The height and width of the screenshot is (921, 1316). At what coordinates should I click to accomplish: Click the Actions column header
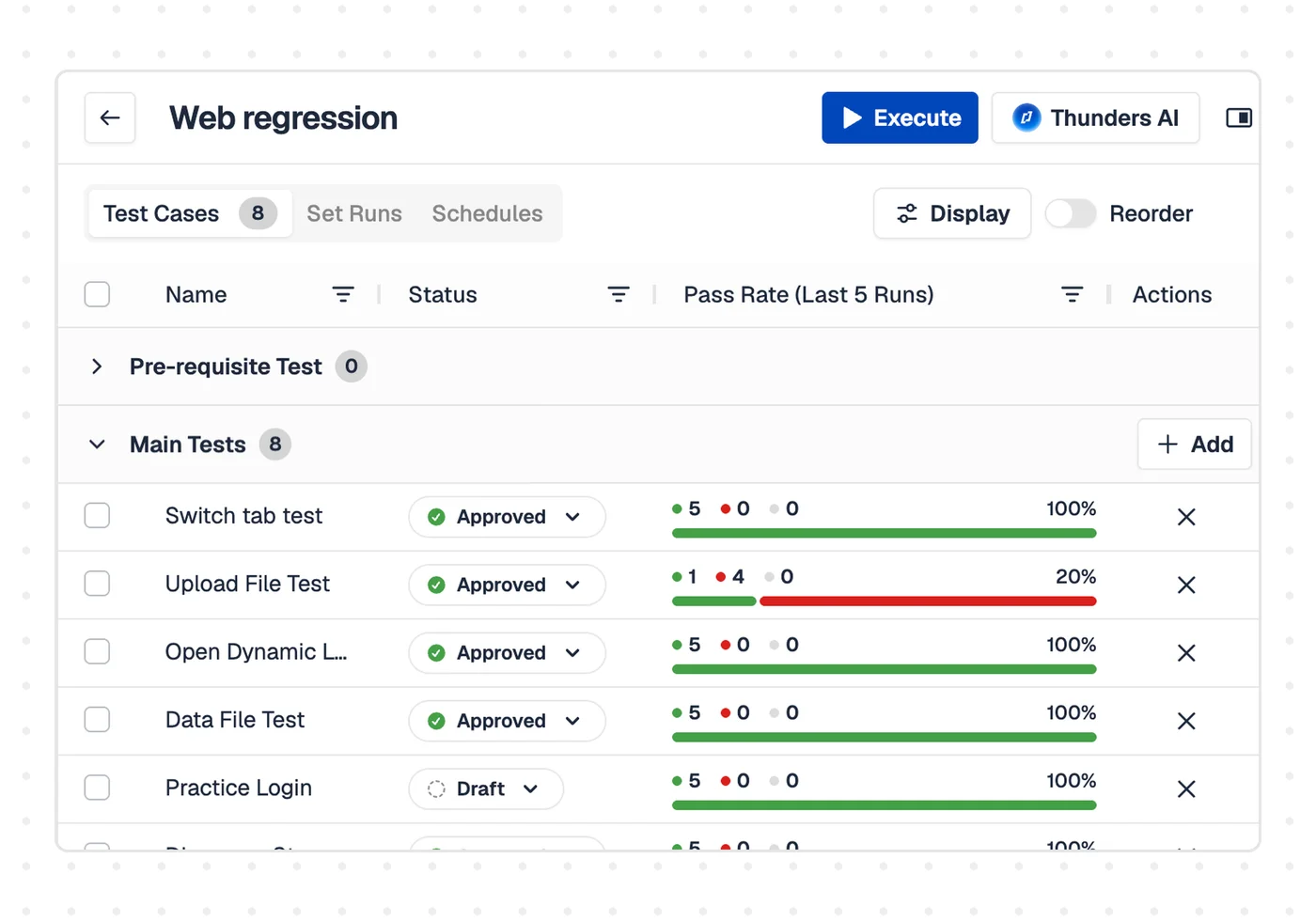(1172, 294)
